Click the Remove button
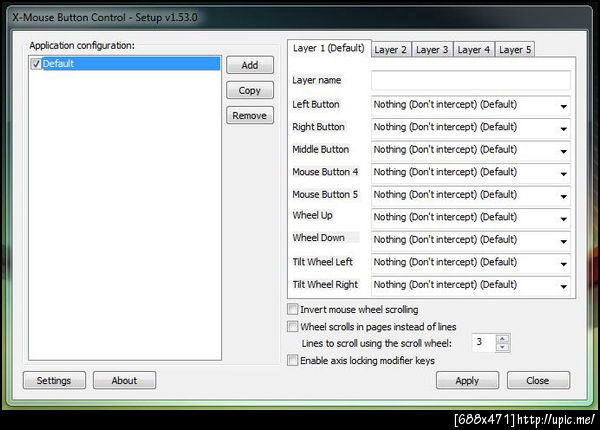The height and width of the screenshot is (430, 600). point(250,115)
